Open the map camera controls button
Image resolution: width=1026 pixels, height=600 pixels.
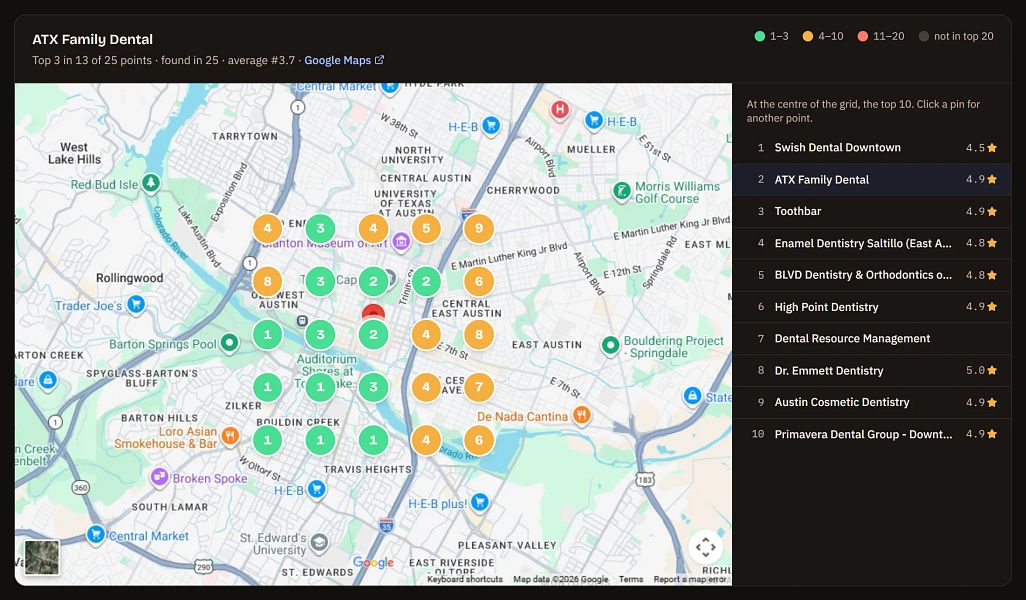click(705, 547)
